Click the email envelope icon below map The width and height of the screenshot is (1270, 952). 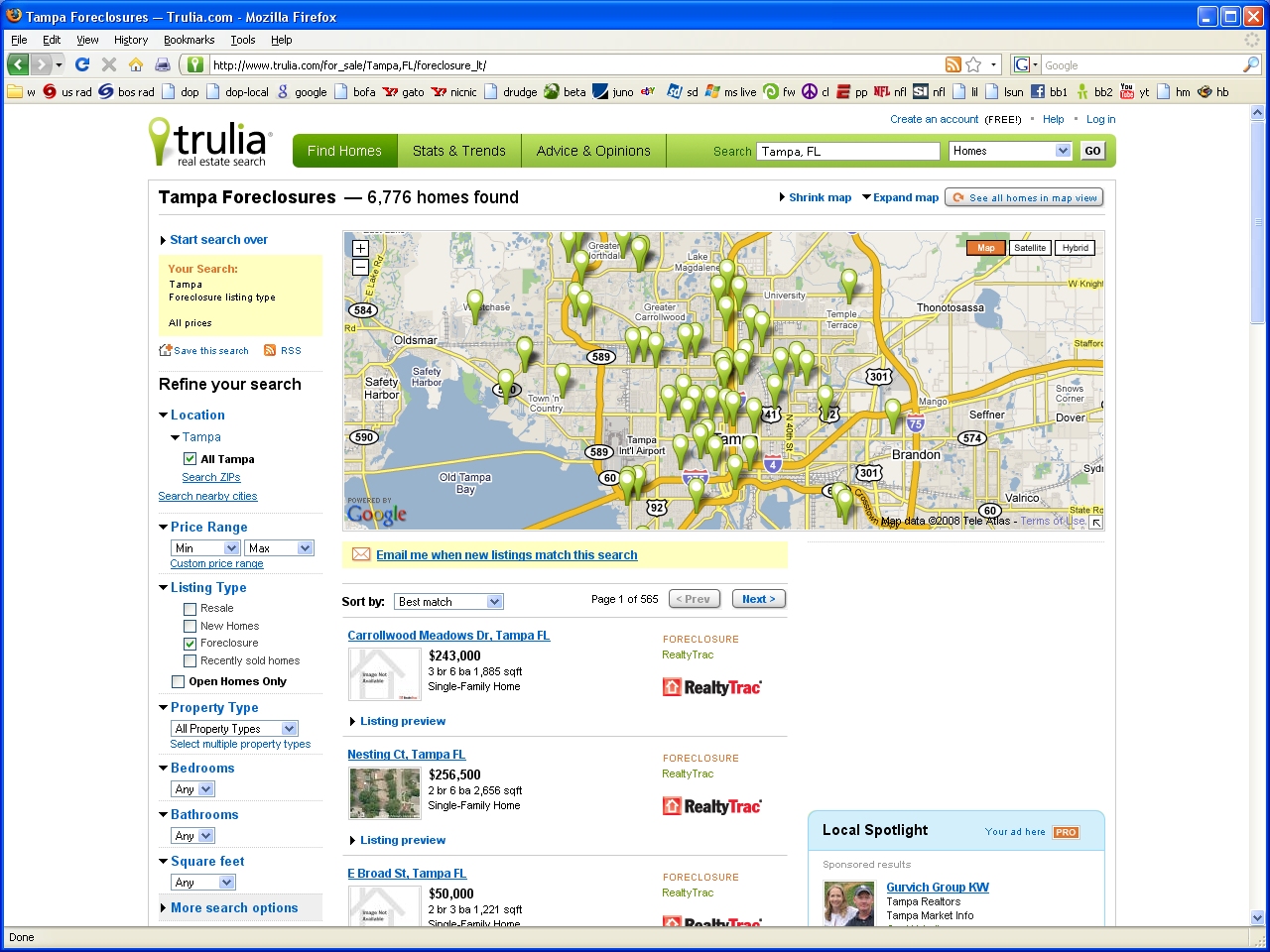click(x=361, y=554)
